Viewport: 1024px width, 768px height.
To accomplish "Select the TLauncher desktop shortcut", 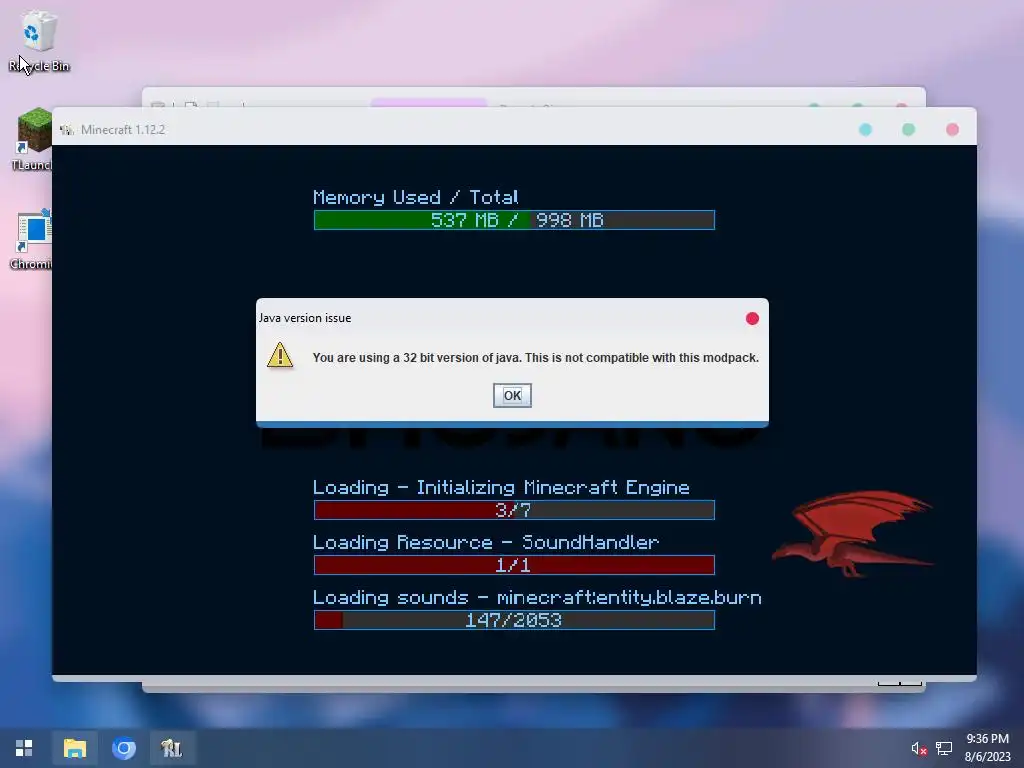I will [32, 139].
